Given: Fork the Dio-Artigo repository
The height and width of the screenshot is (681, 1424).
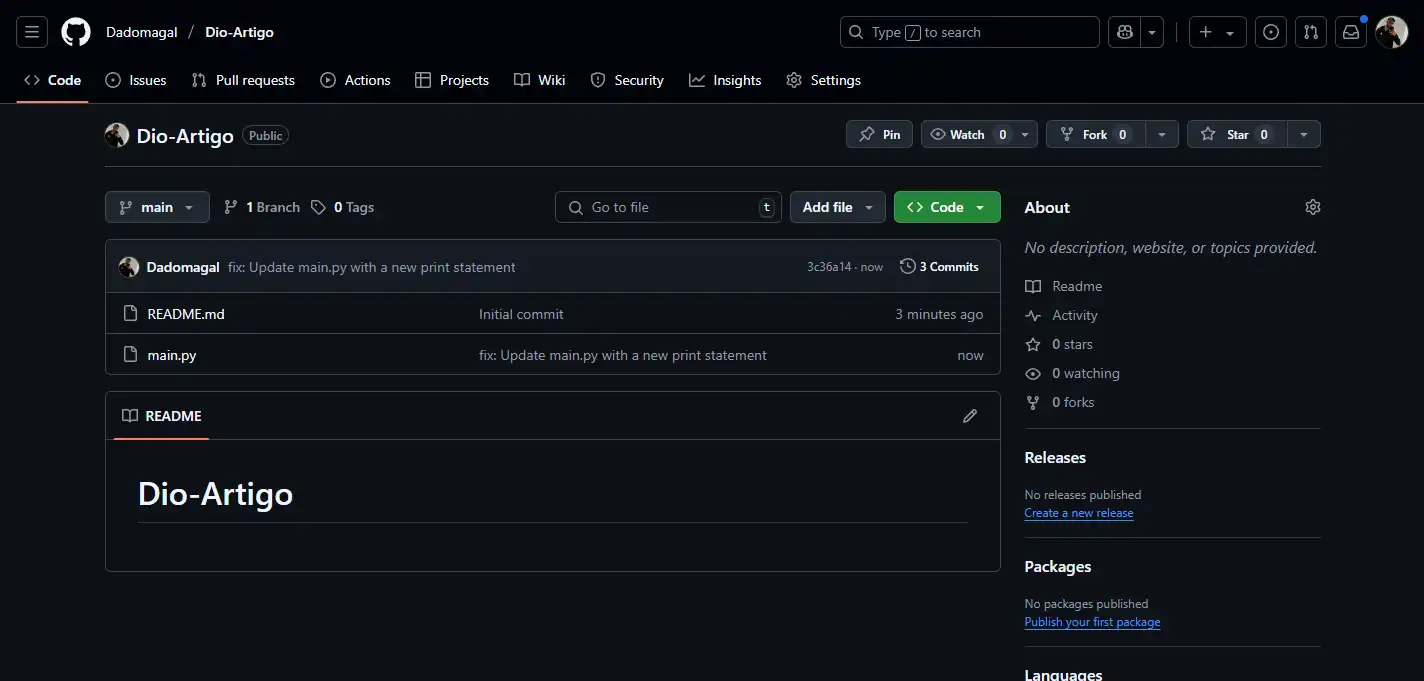Looking at the screenshot, I should [1095, 134].
